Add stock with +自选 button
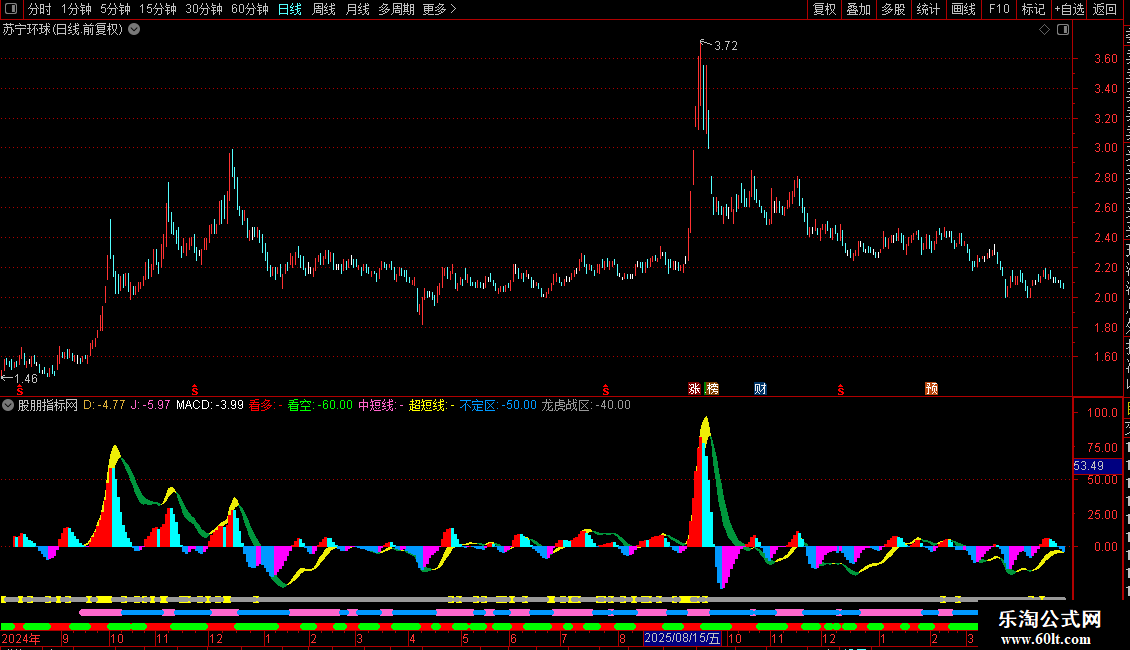Screen dimensions: 1130x650 tap(1069, 9)
